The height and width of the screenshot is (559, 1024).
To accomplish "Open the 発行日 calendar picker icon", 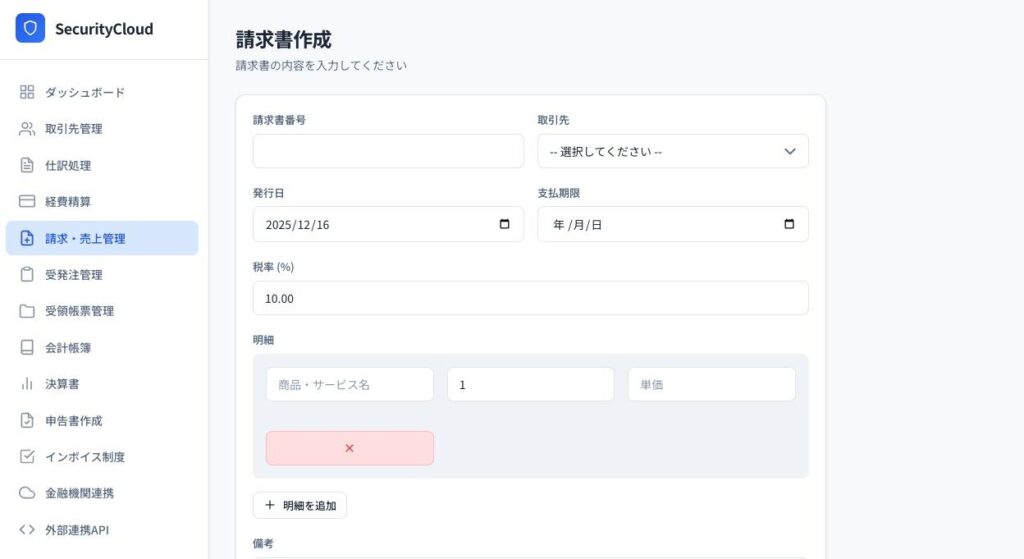I will 504,224.
